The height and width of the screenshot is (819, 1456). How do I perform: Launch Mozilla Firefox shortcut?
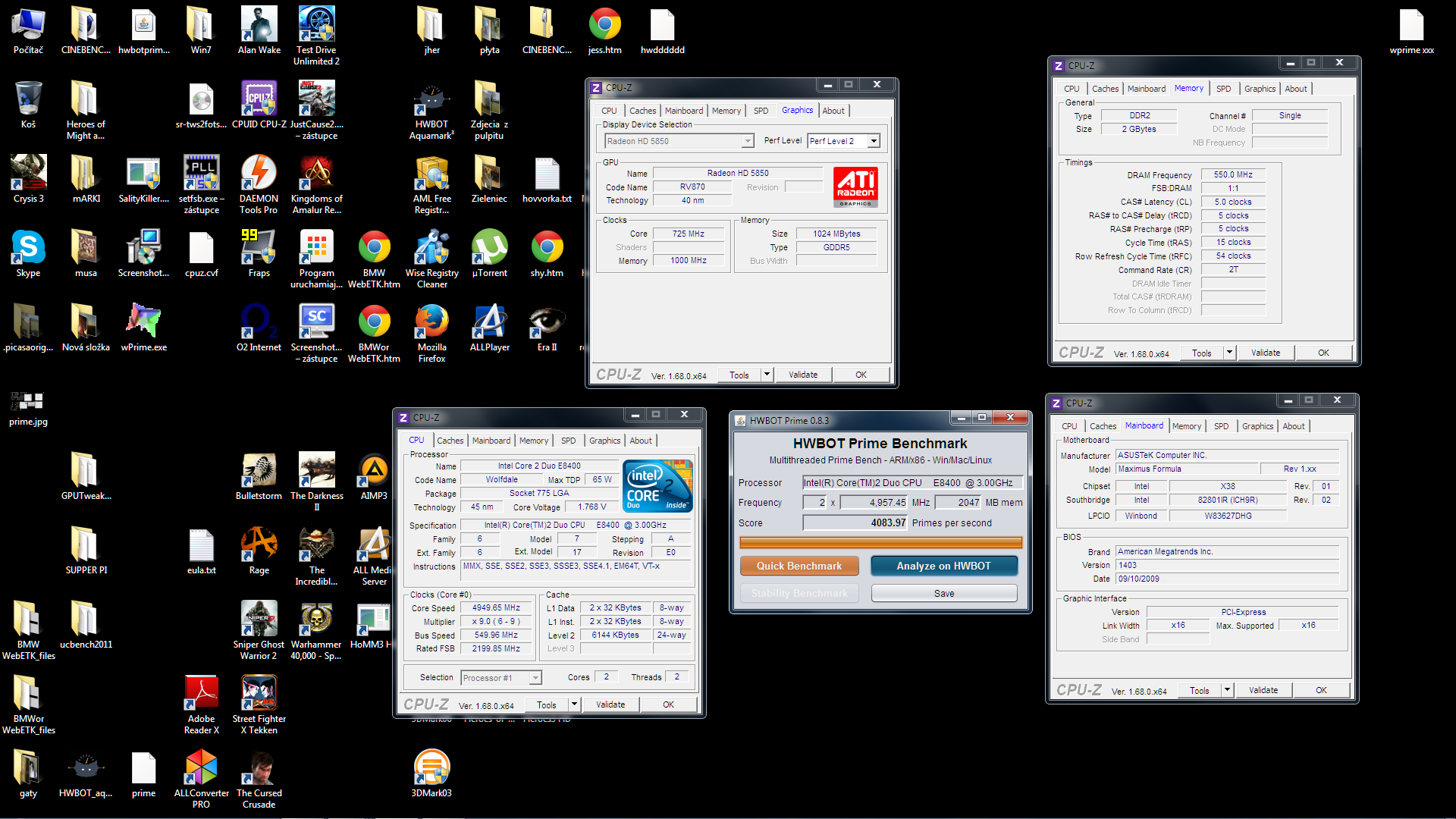click(431, 333)
